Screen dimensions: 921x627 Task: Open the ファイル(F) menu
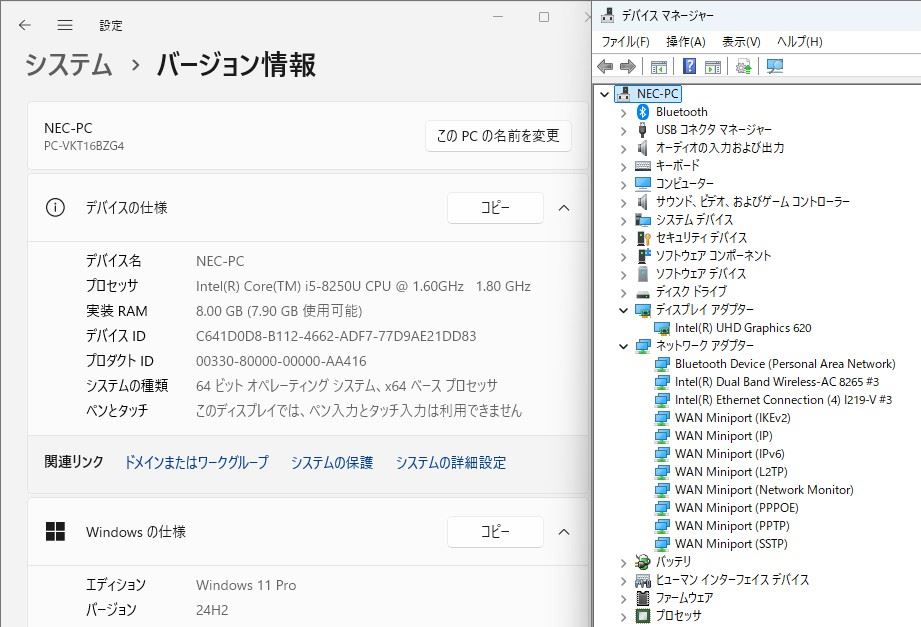(626, 42)
